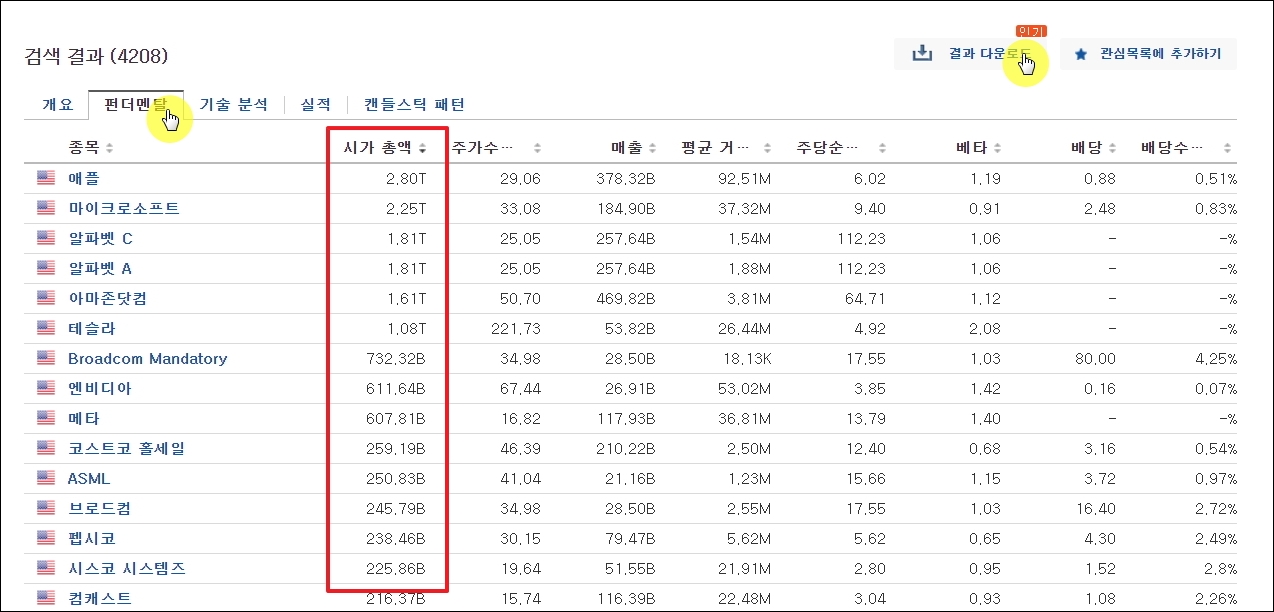1274x612 pixels.
Task: Click the US flag beside Broadcom Mandatory
Action: [46, 358]
